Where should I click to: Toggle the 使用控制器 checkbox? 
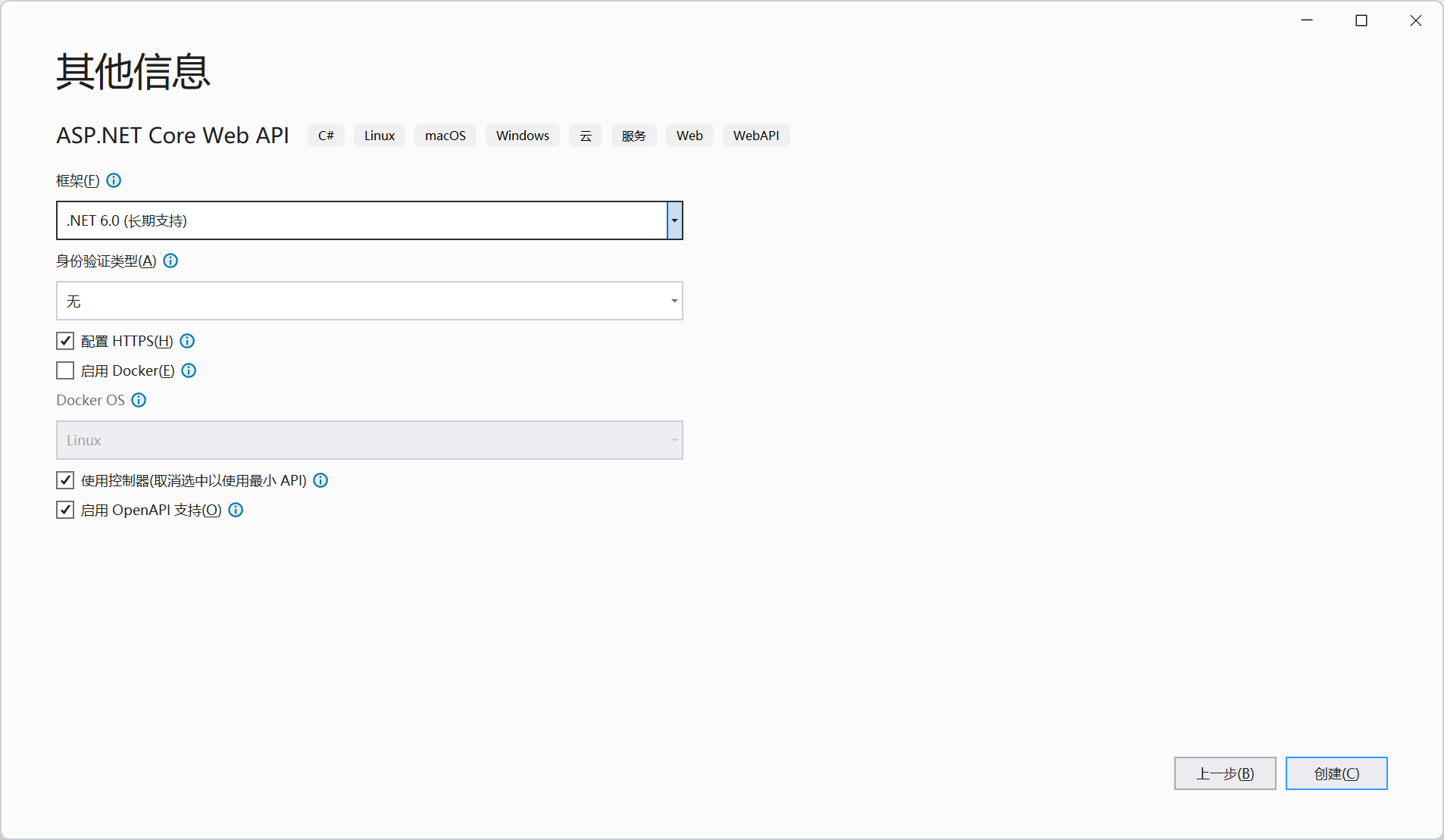65,480
